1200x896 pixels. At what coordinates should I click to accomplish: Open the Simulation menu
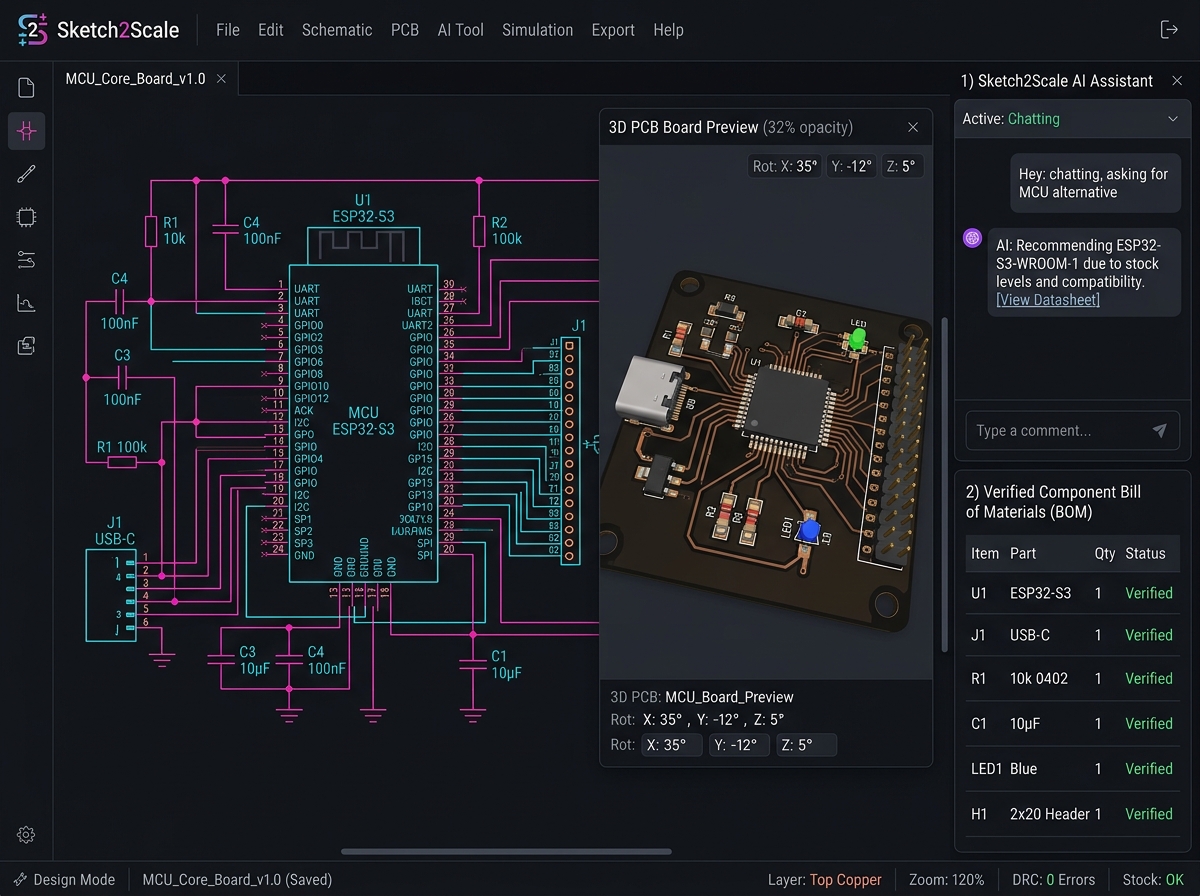pos(538,30)
